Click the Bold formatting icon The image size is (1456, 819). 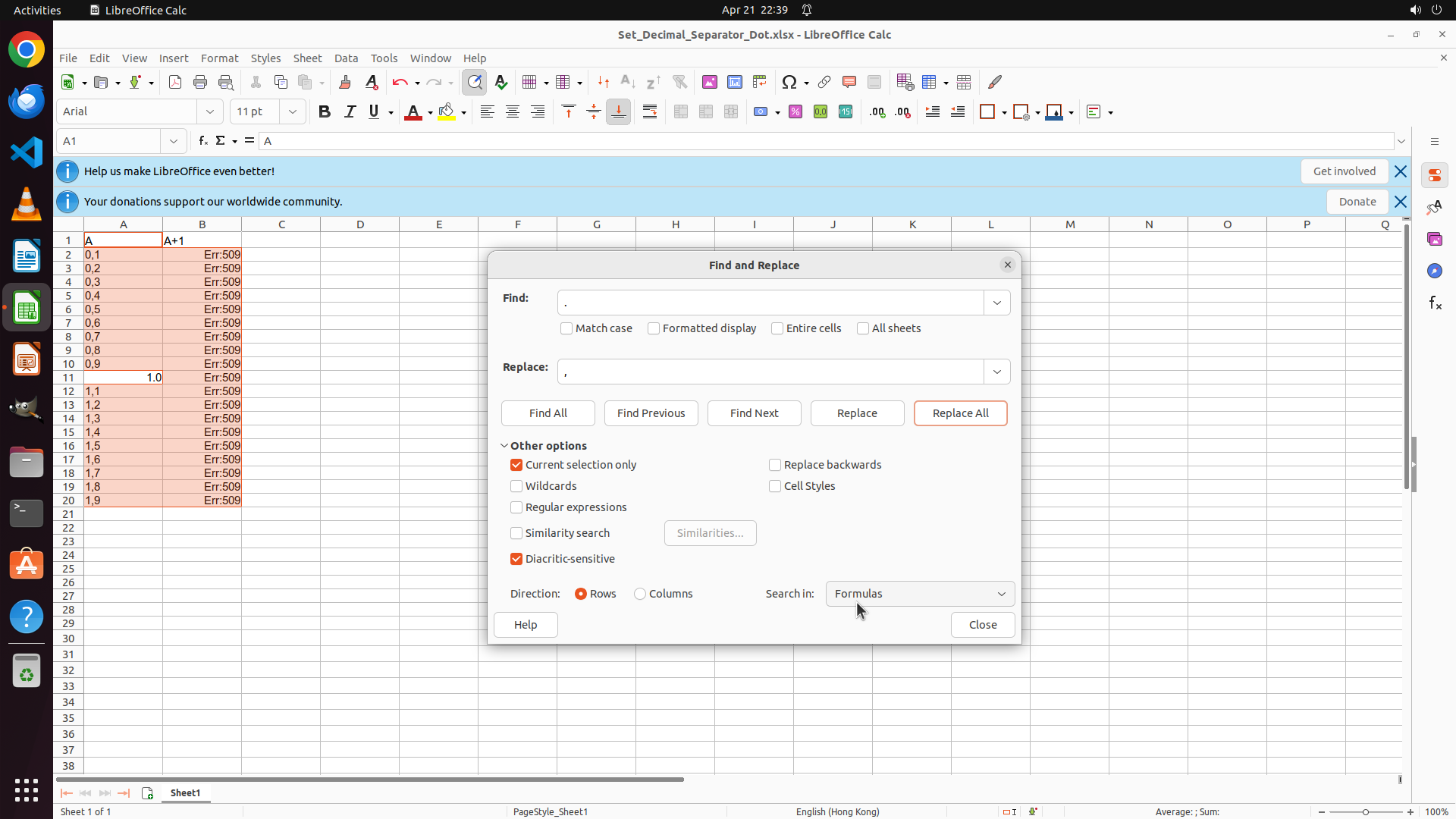tap(325, 112)
